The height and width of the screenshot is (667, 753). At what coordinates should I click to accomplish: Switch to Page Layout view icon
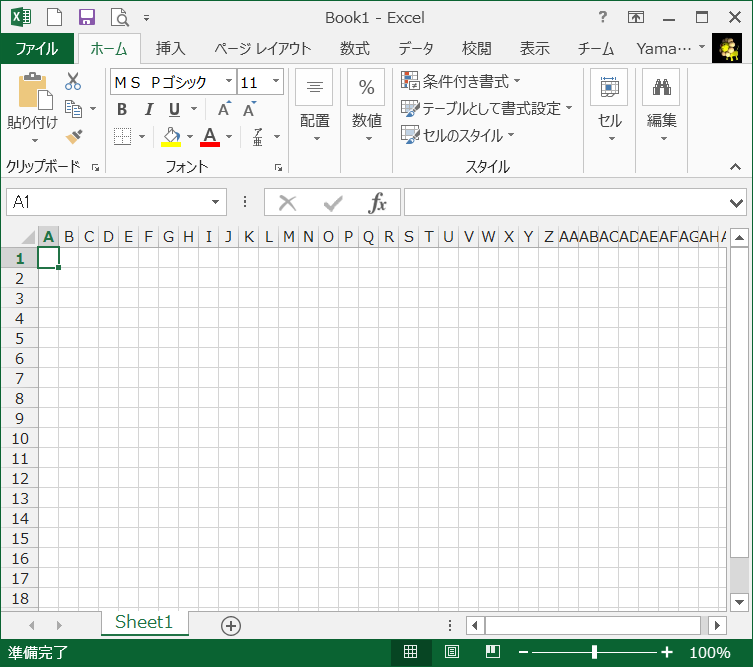(x=451, y=652)
